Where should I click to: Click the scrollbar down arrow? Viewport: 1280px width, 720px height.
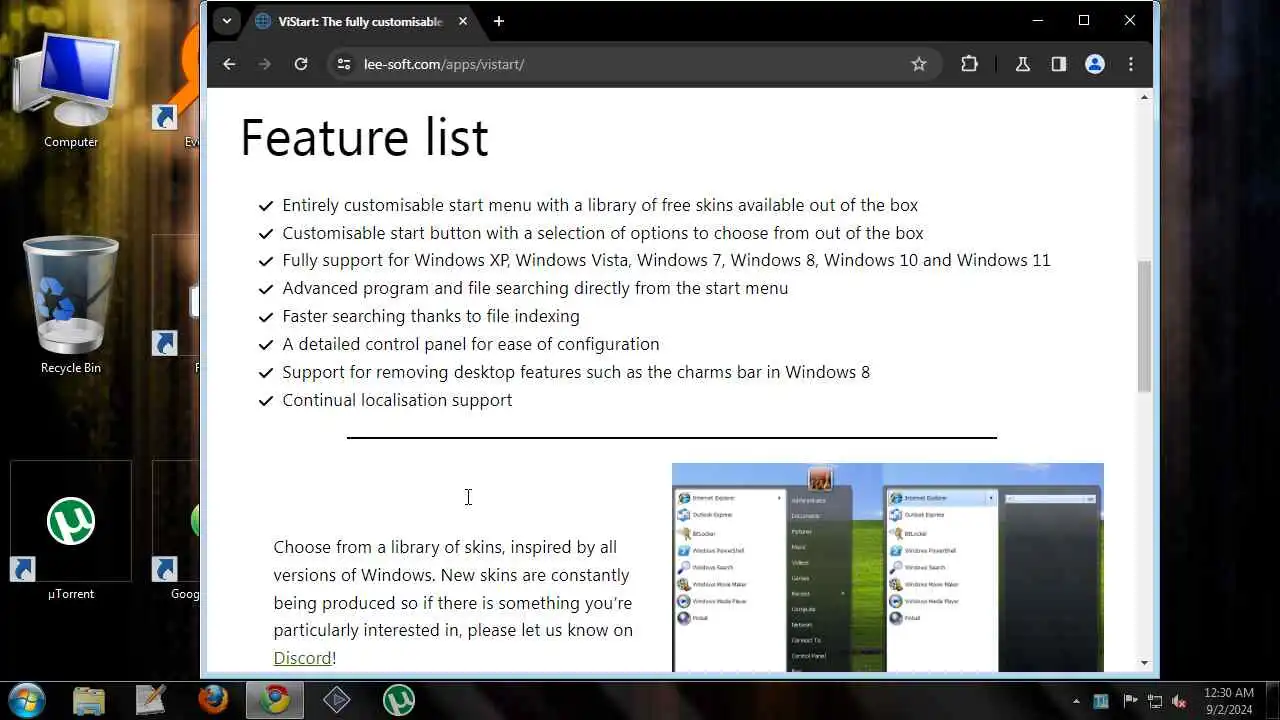(1145, 663)
